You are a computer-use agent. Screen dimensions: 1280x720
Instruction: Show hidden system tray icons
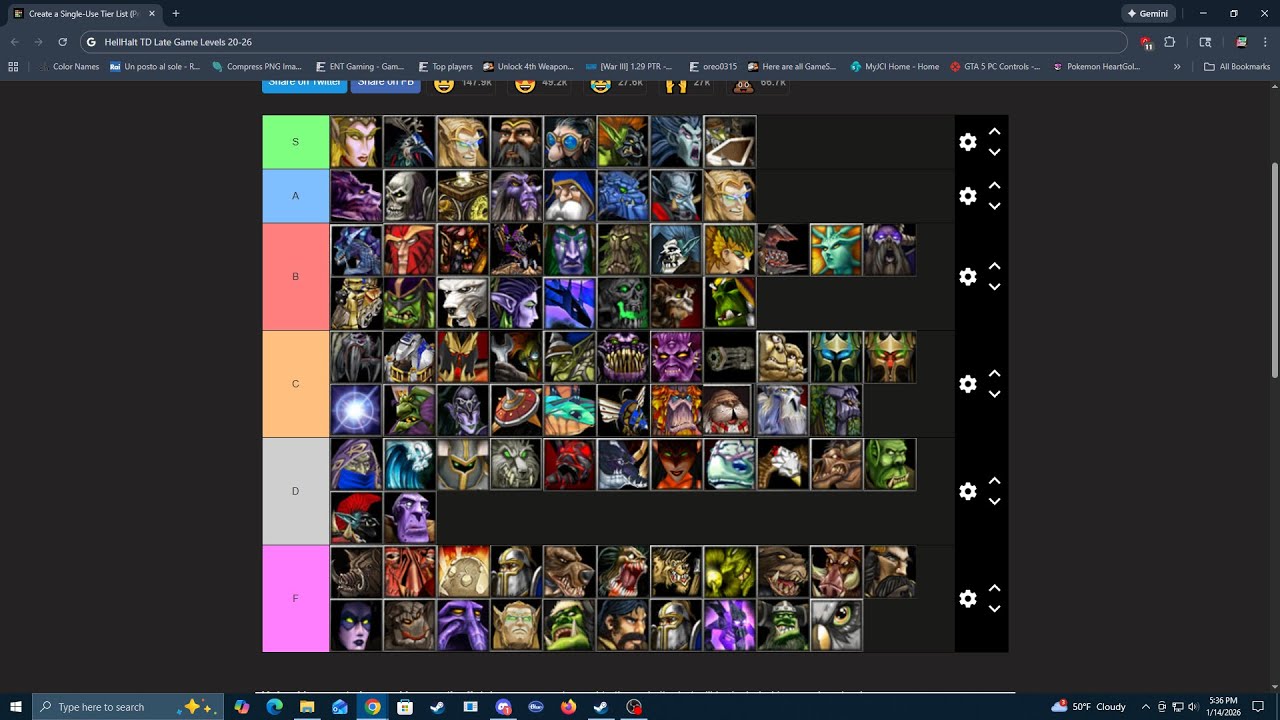tap(1146, 706)
